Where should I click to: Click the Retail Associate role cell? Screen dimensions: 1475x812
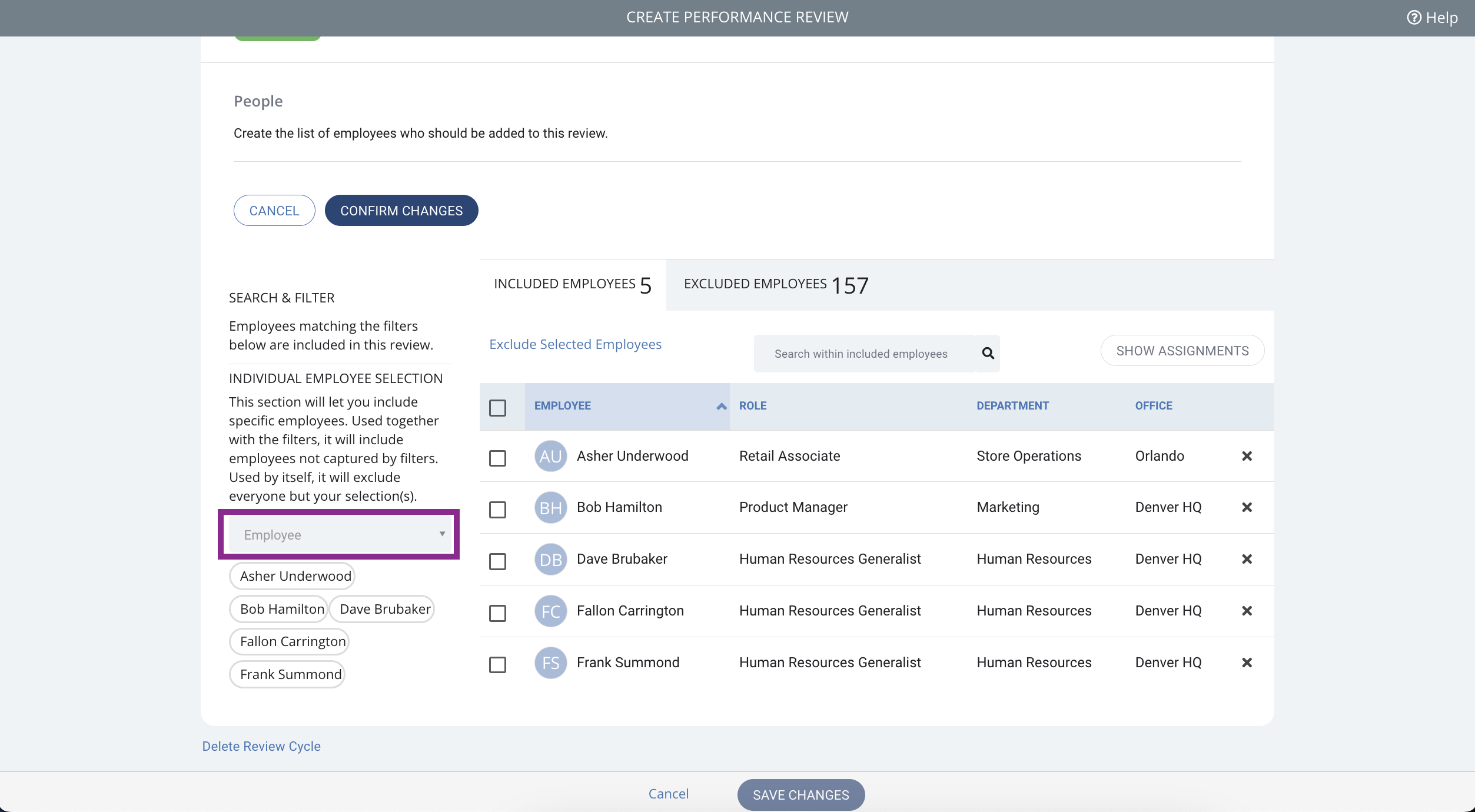[x=789, y=456]
